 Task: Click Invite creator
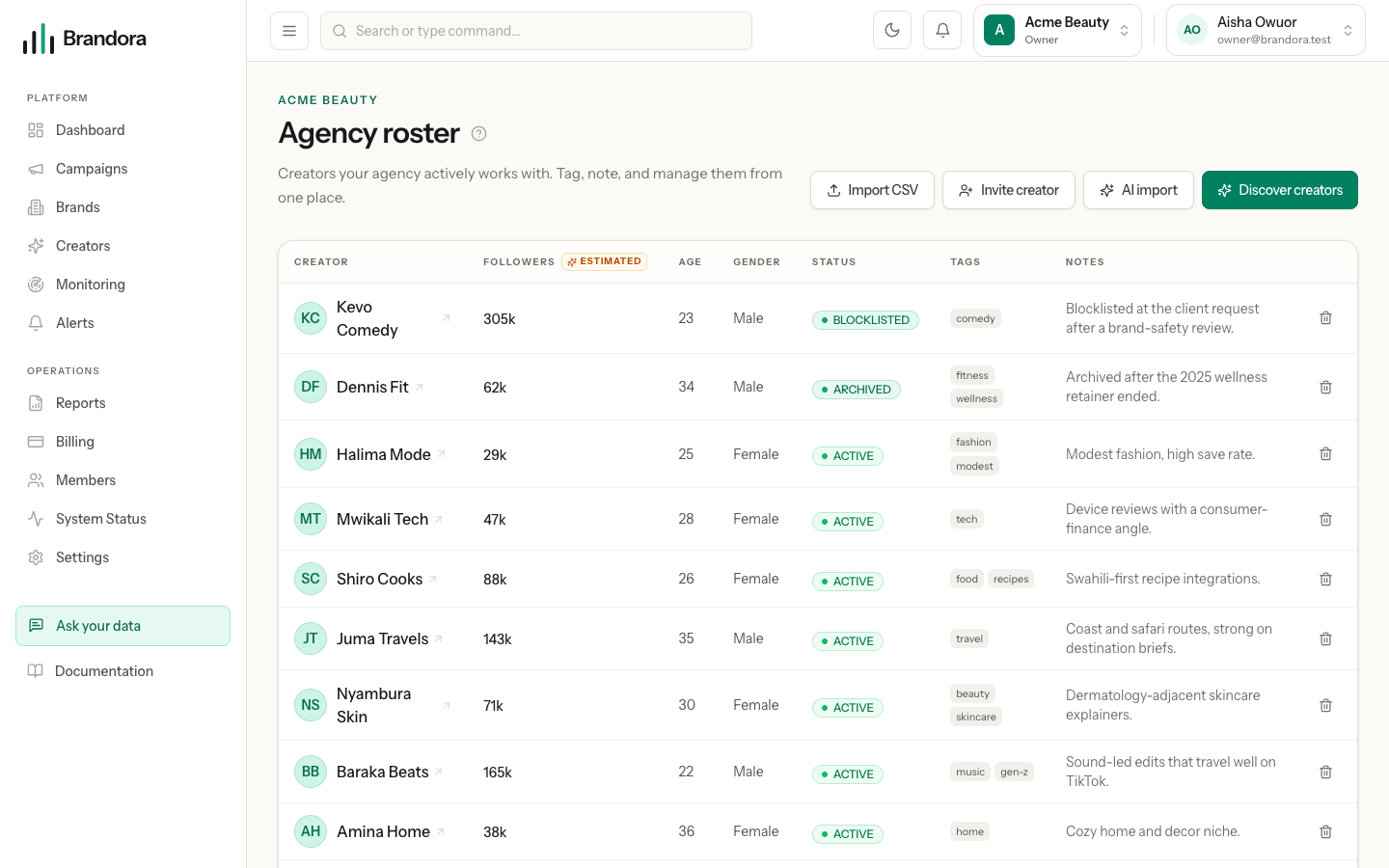click(x=1009, y=190)
